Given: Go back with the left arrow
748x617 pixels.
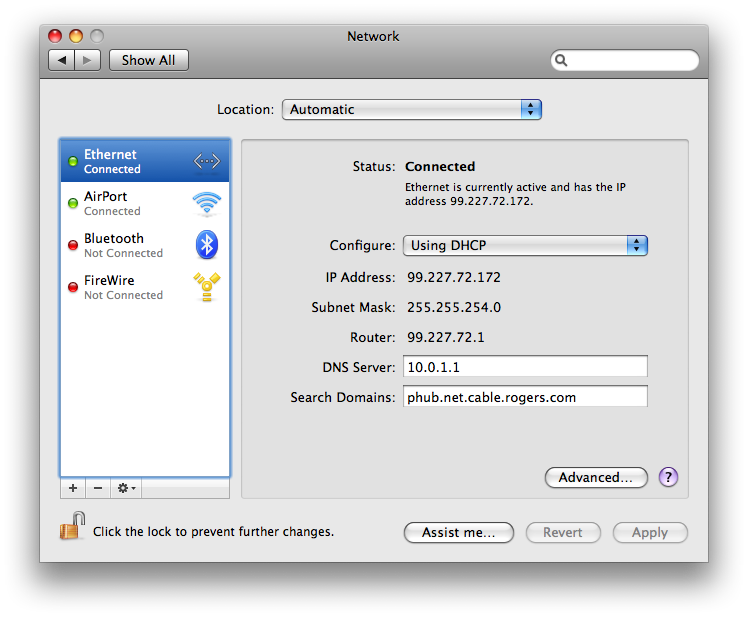Looking at the screenshot, I should point(62,60).
